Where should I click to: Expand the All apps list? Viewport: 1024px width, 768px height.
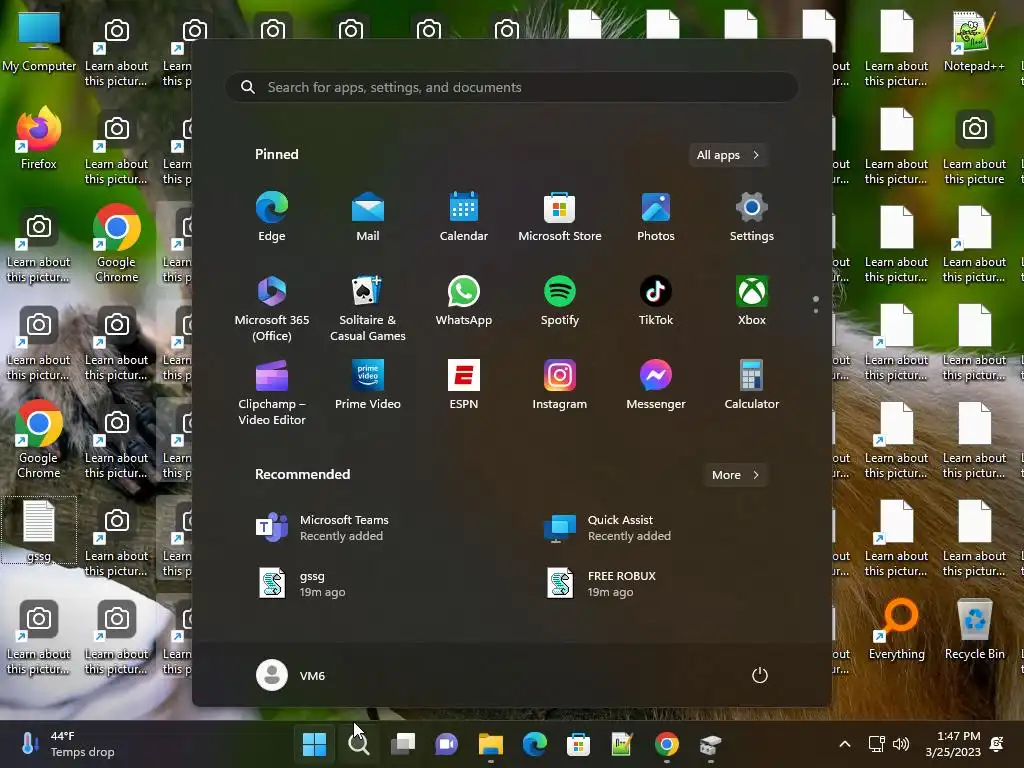728,155
